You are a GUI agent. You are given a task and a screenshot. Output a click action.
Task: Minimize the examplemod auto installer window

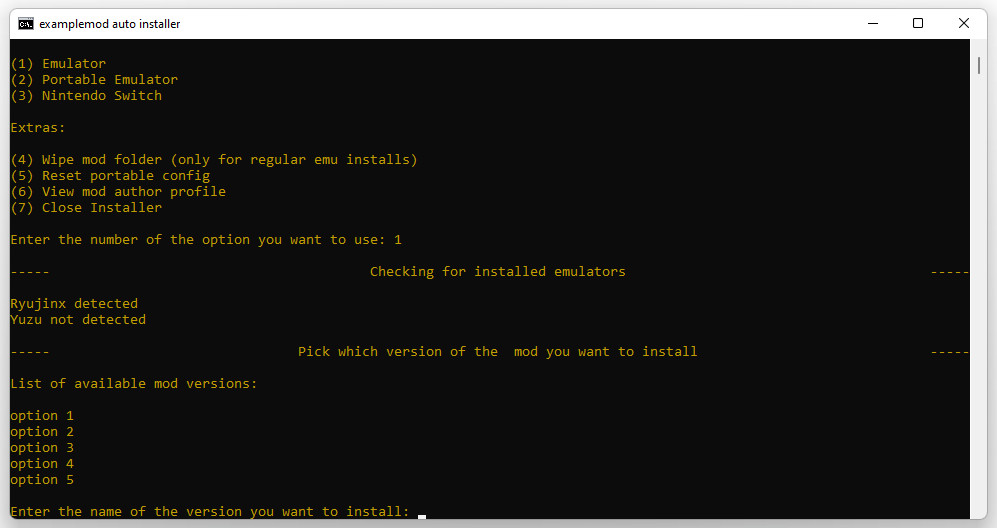[871, 23]
